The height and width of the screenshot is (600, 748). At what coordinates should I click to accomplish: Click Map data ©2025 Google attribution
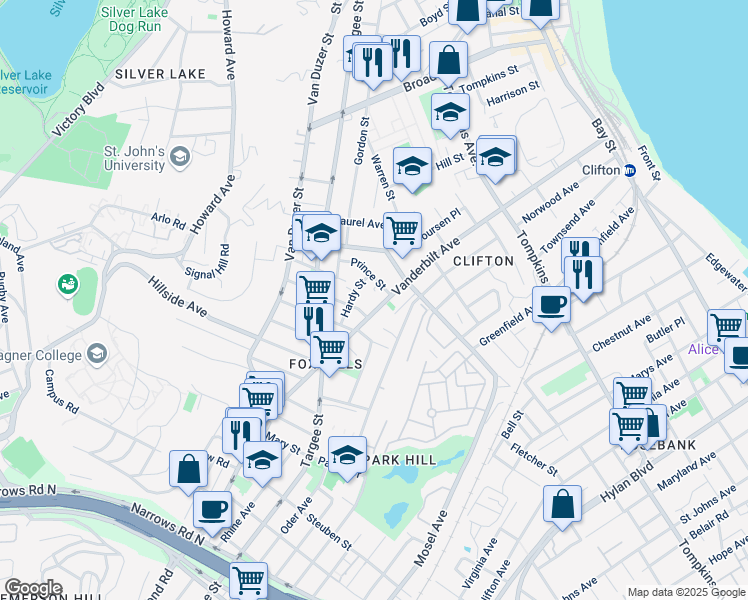686,592
